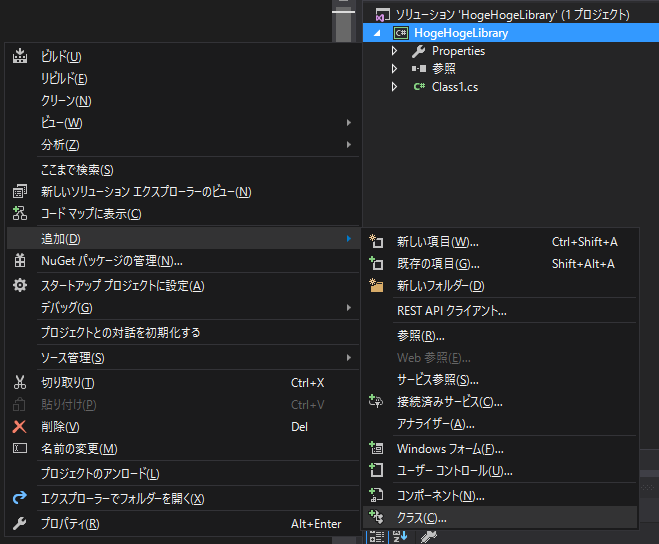This screenshot has width=659, height=544.
Task: Click the vertical scrollbar thumb left of Solution Explorer
Action: coord(343,26)
